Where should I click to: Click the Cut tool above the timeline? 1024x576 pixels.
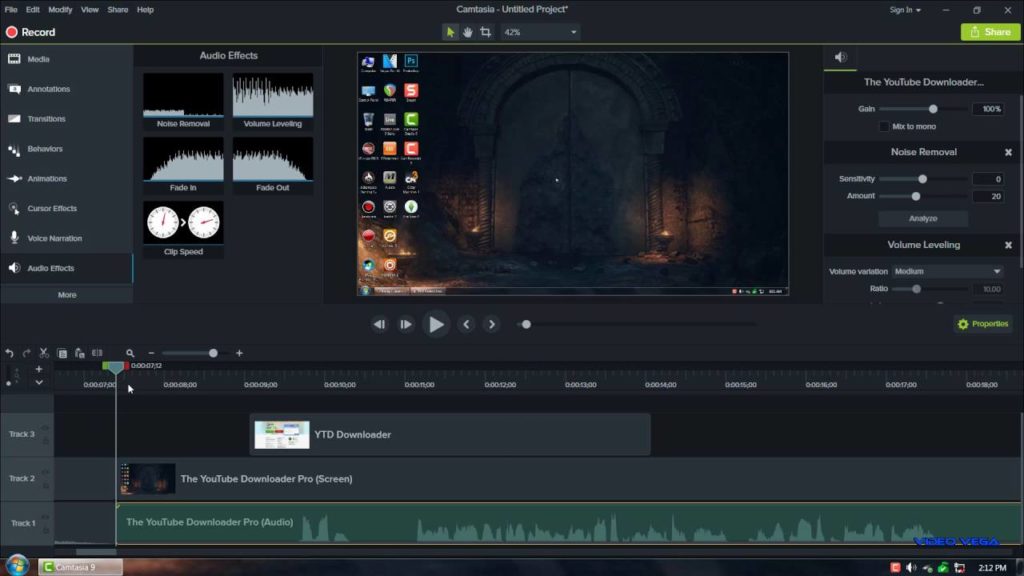point(43,353)
